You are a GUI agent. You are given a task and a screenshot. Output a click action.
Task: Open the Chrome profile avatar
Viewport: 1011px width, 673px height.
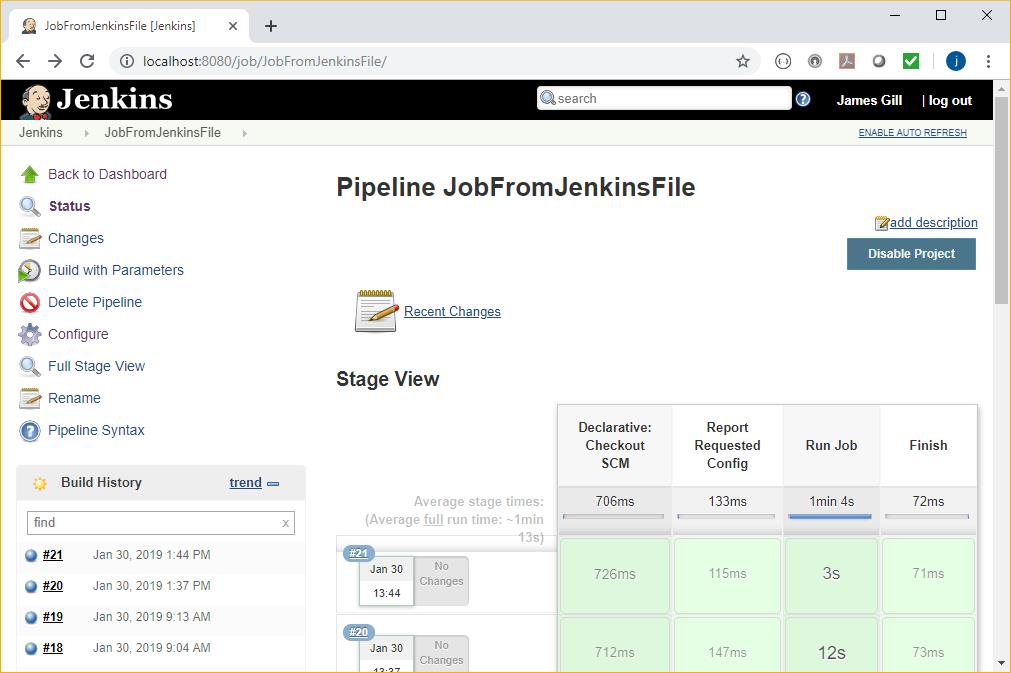(956, 61)
